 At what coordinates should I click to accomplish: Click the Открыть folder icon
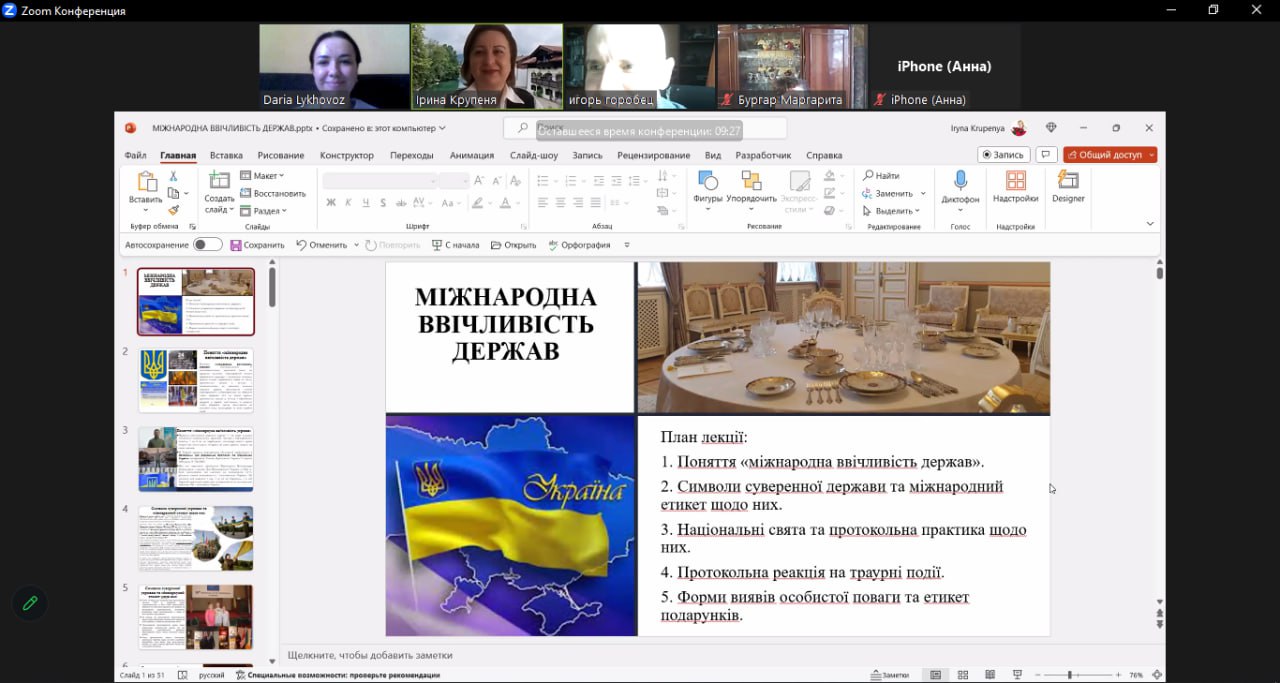pos(496,245)
